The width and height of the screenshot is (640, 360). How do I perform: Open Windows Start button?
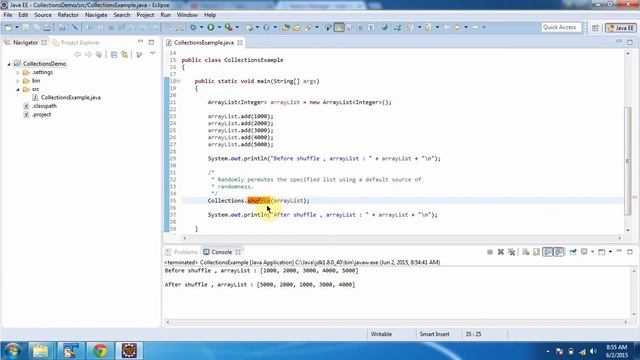pos(13,351)
